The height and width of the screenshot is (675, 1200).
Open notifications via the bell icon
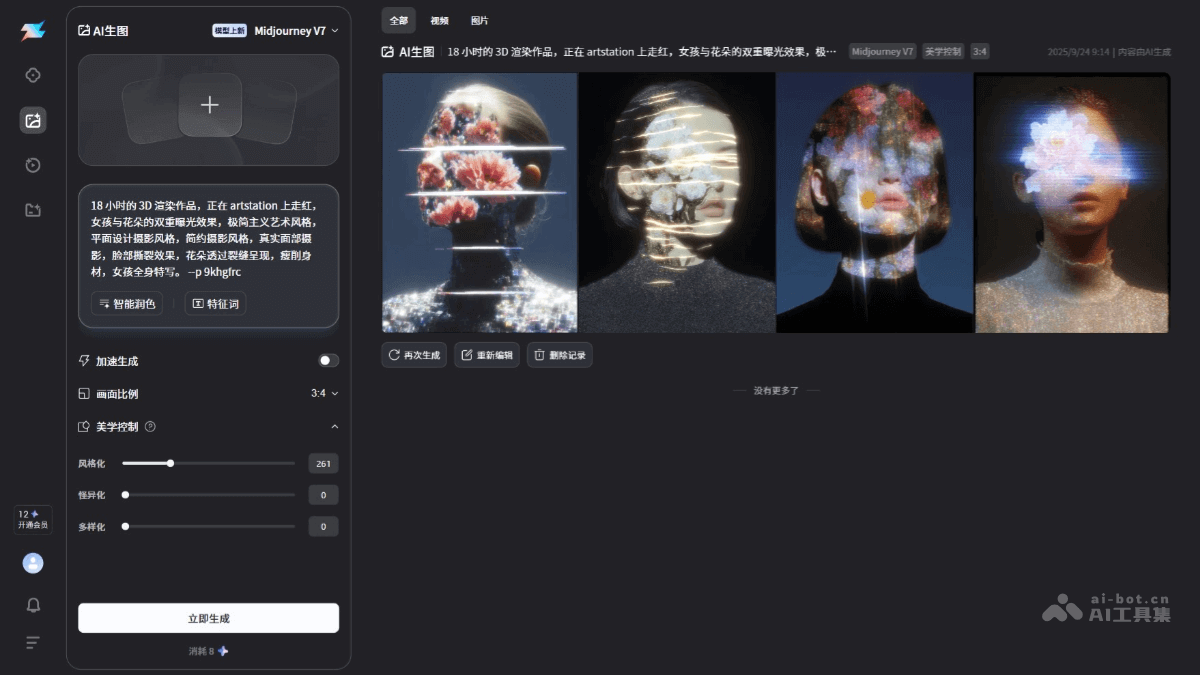click(x=32, y=605)
